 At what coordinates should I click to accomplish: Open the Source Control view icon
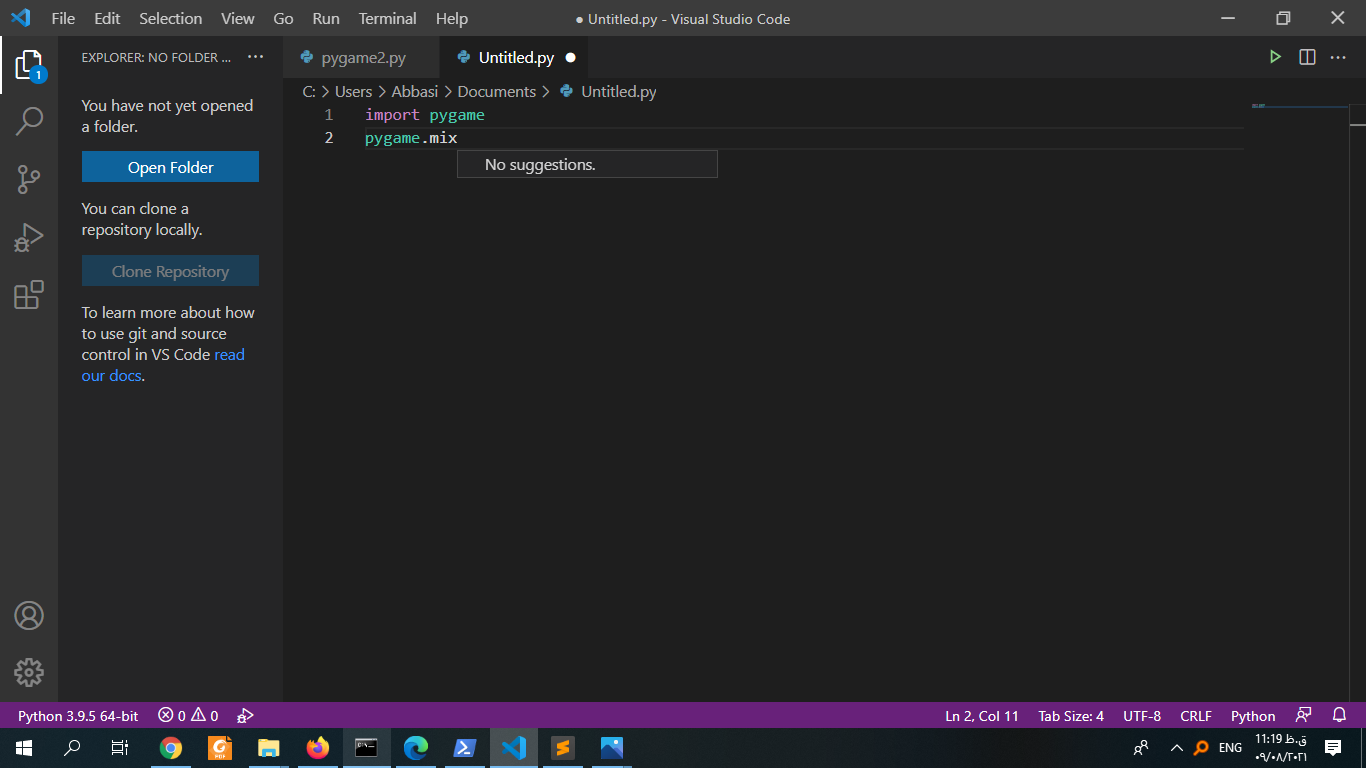point(29,180)
